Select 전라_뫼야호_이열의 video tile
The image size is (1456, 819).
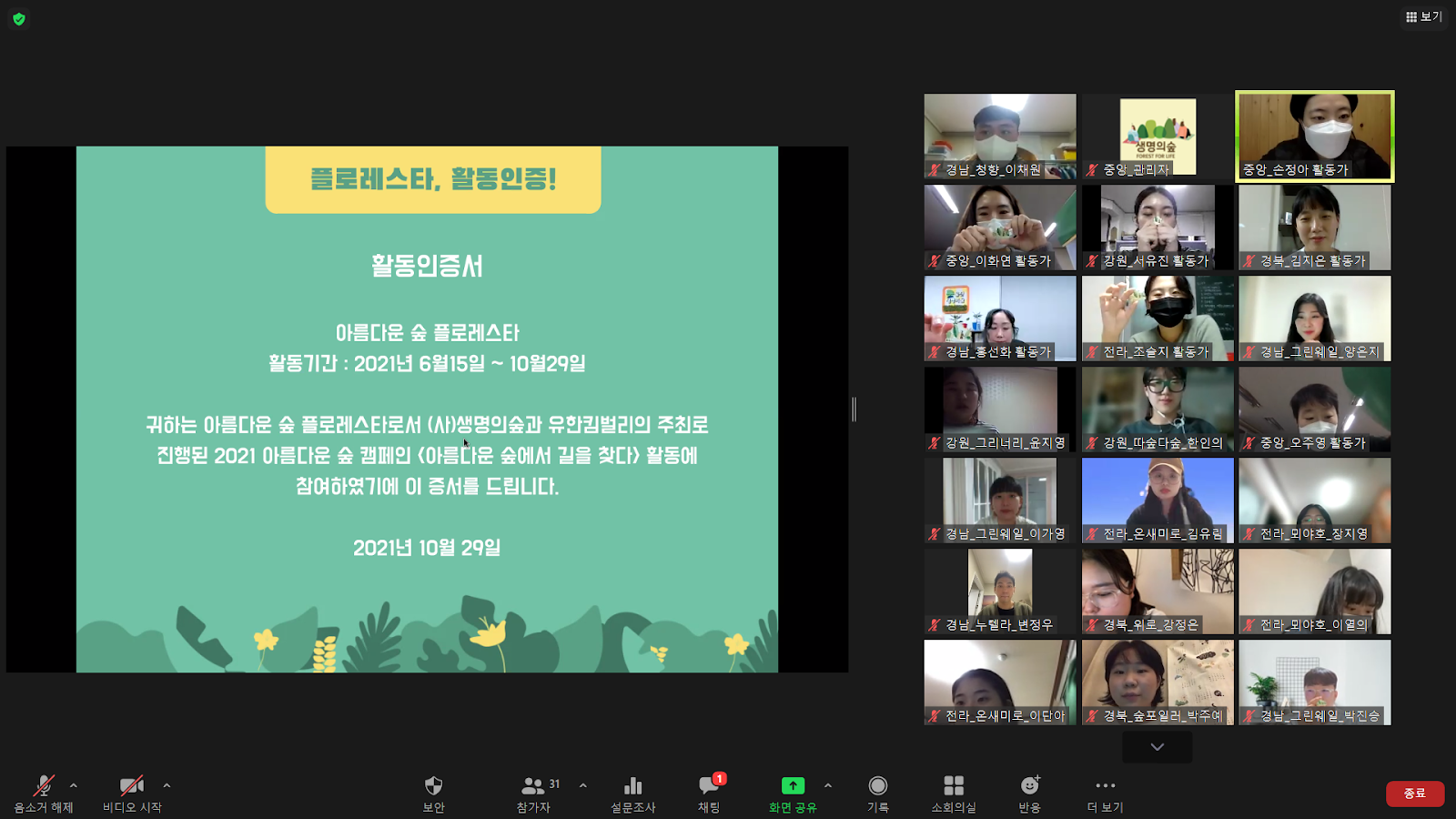click(x=1315, y=591)
